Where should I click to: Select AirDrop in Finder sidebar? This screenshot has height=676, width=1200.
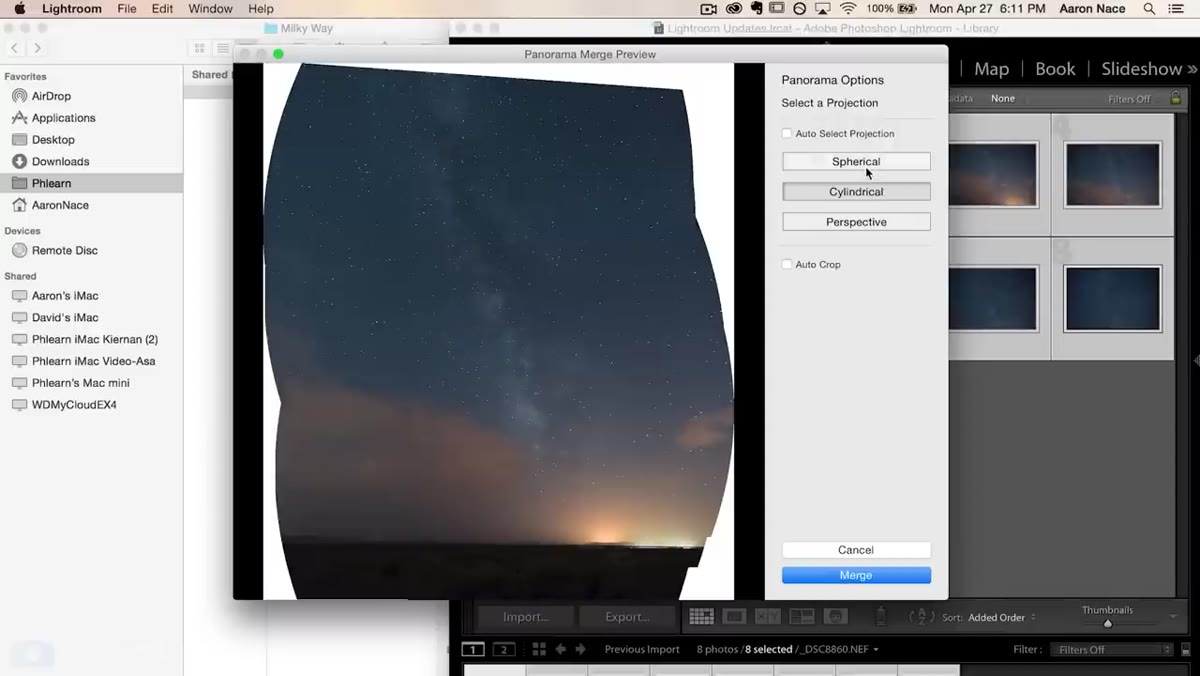pos(51,96)
